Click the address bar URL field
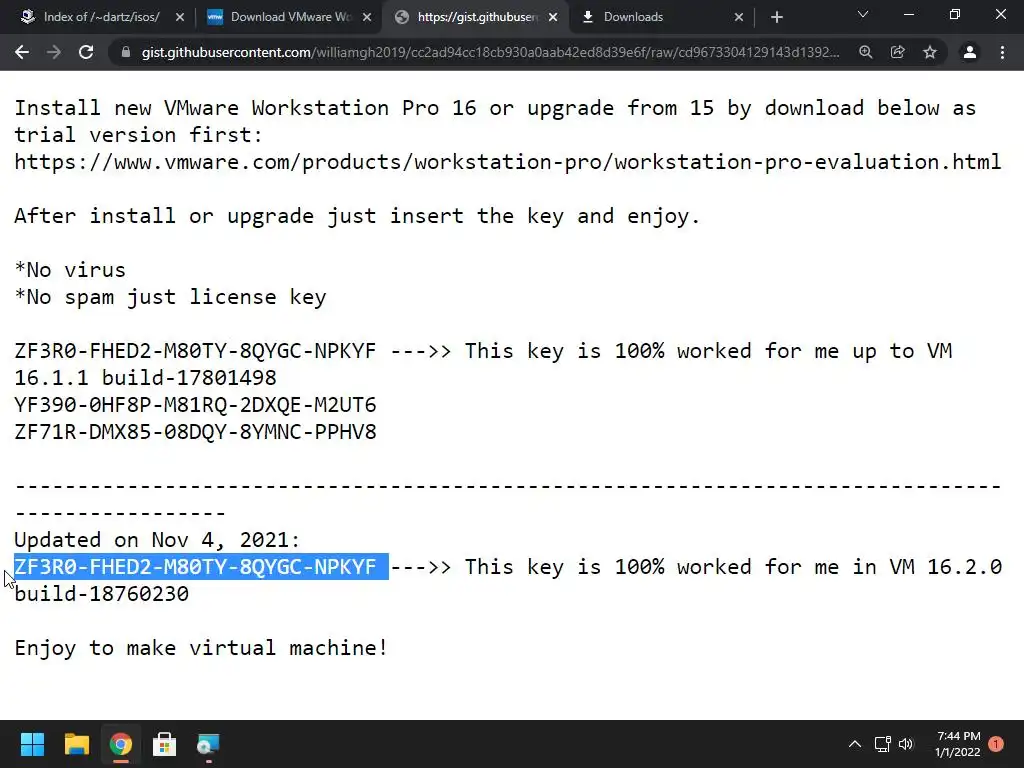Screen dimensions: 1024x768 pyautogui.click(x=490, y=52)
